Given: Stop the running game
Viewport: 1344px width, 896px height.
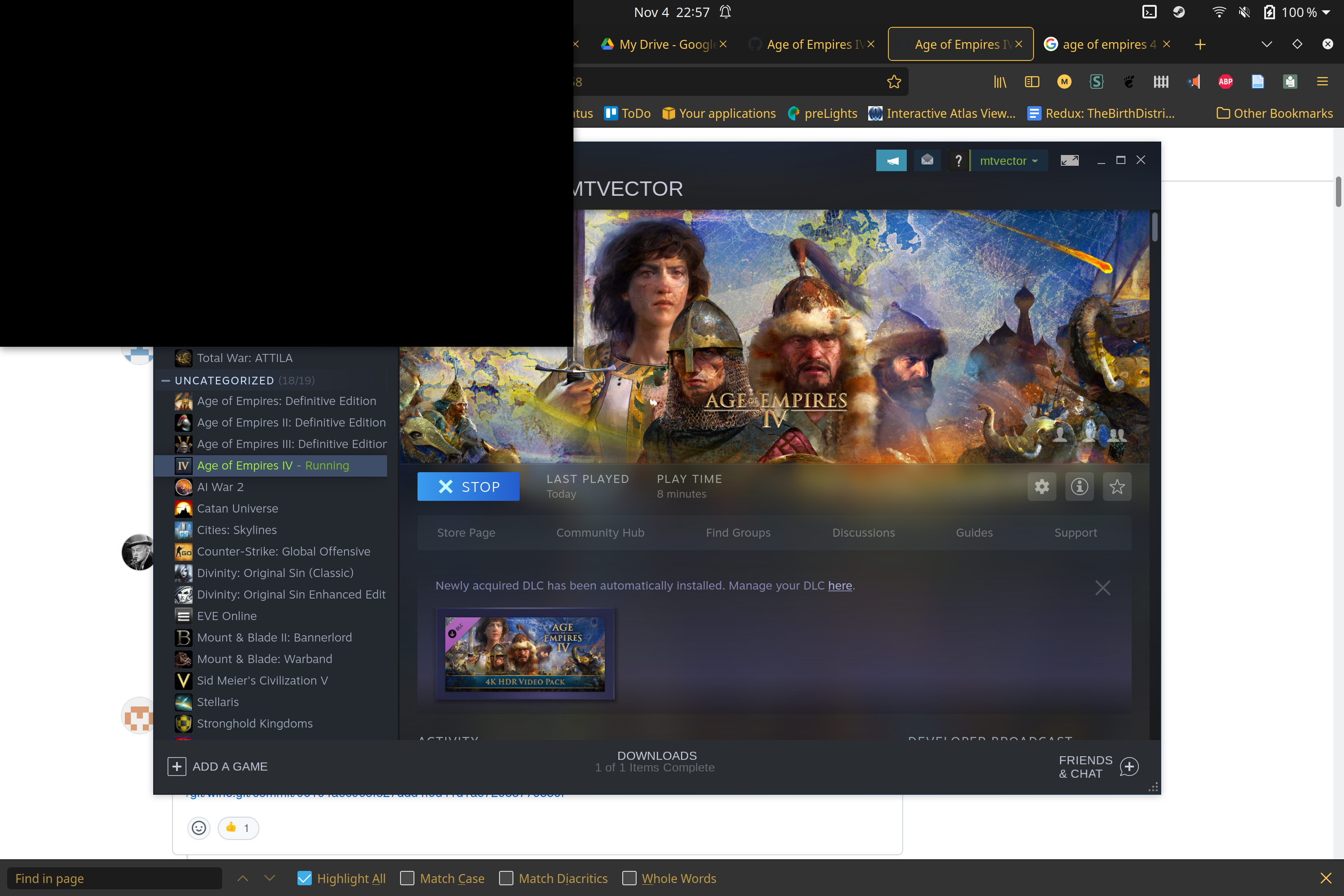Looking at the screenshot, I should click(x=468, y=487).
